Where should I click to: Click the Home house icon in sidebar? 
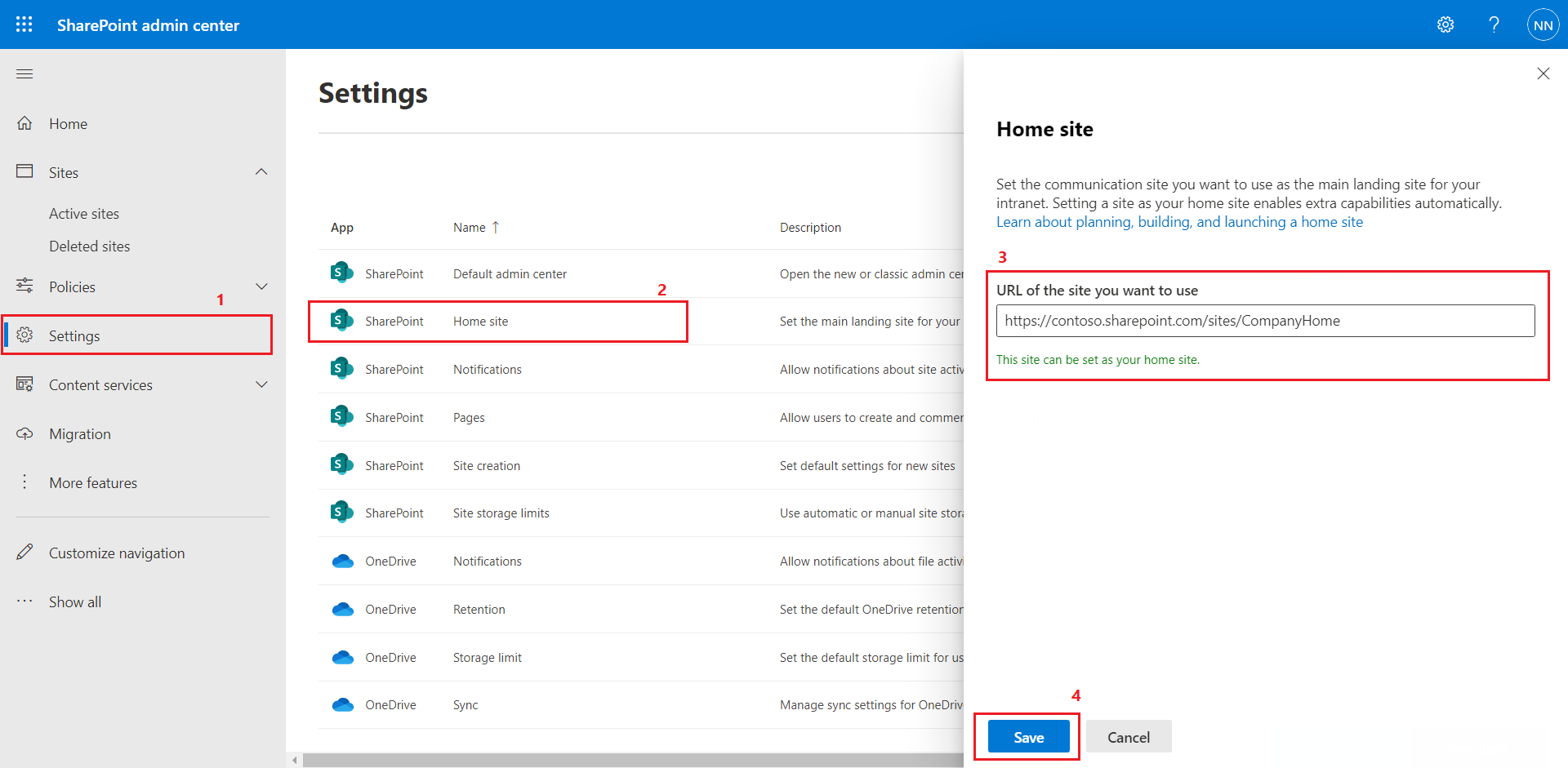(24, 123)
